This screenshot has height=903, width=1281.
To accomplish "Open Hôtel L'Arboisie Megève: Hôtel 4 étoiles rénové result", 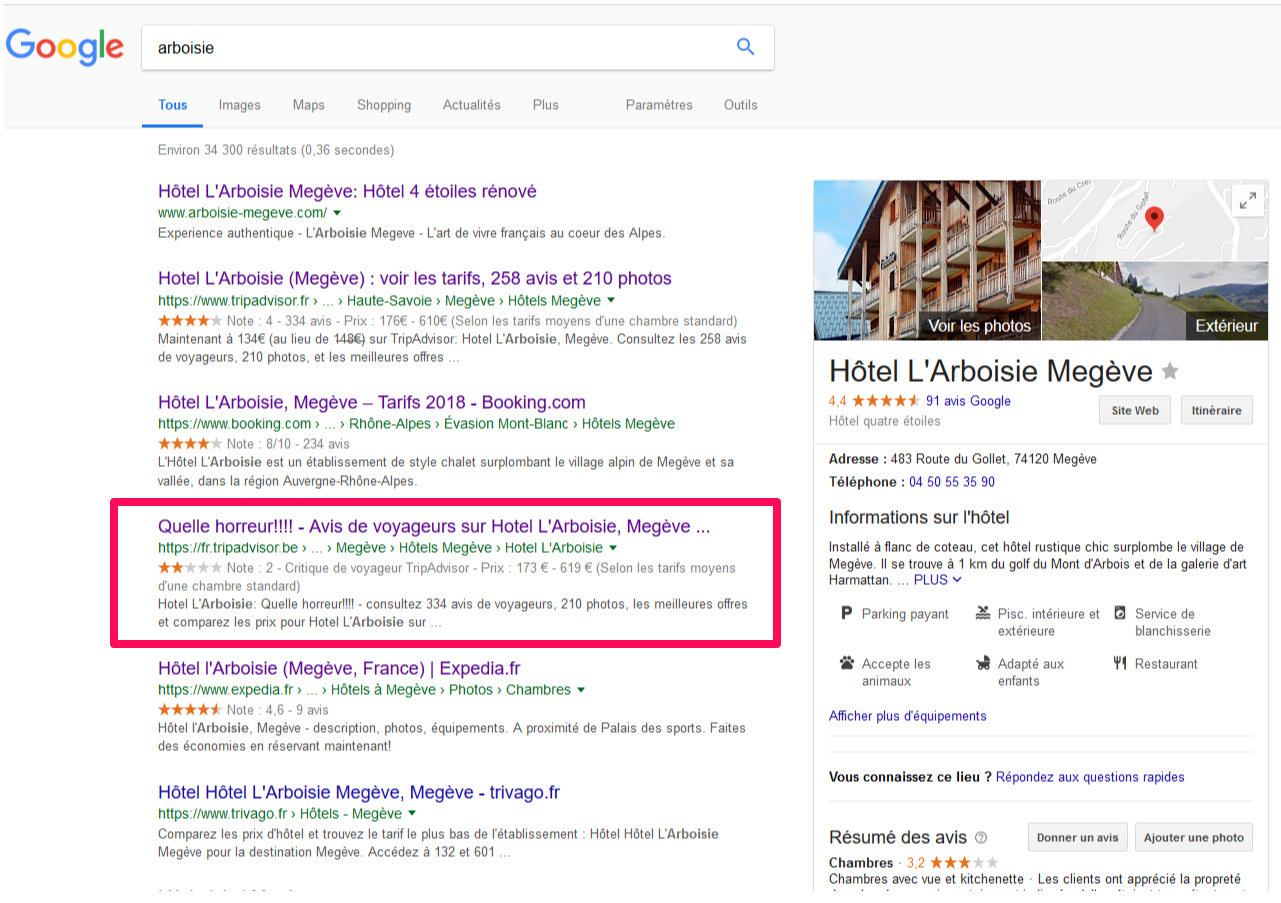I will pyautogui.click(x=347, y=191).
